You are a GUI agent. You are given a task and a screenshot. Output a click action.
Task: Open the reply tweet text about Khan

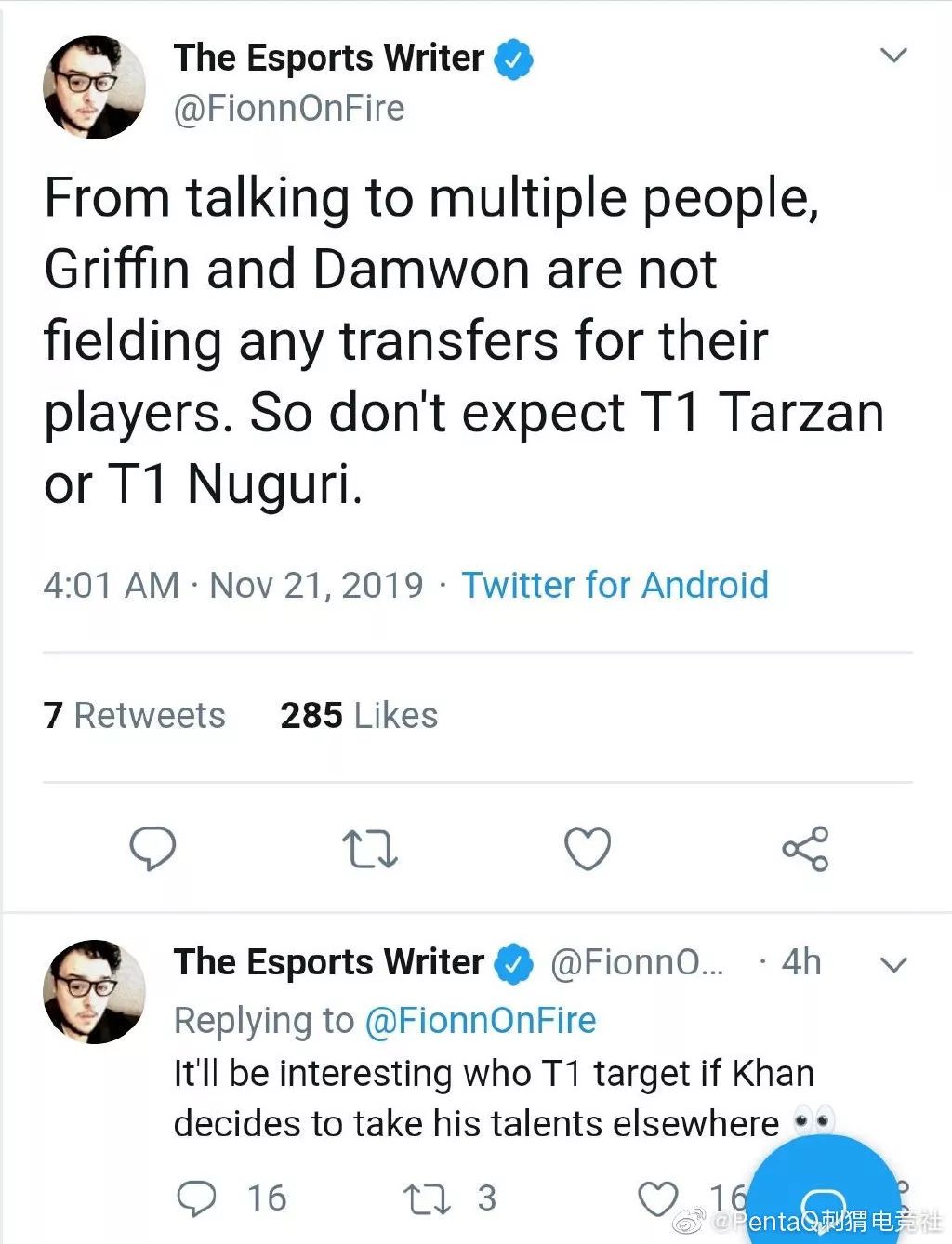tap(493, 1098)
